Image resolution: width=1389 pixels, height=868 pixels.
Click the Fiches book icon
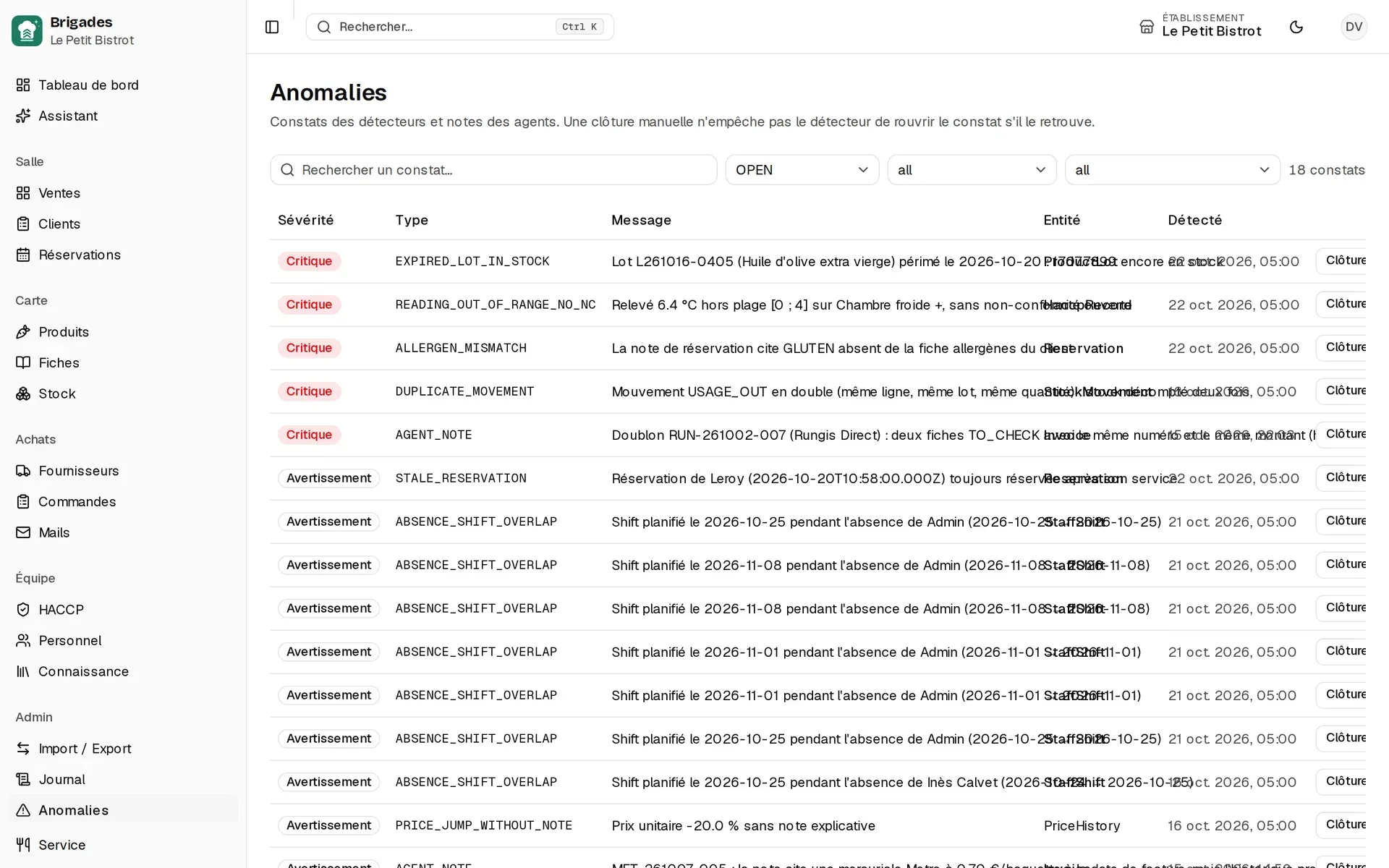tap(23, 362)
